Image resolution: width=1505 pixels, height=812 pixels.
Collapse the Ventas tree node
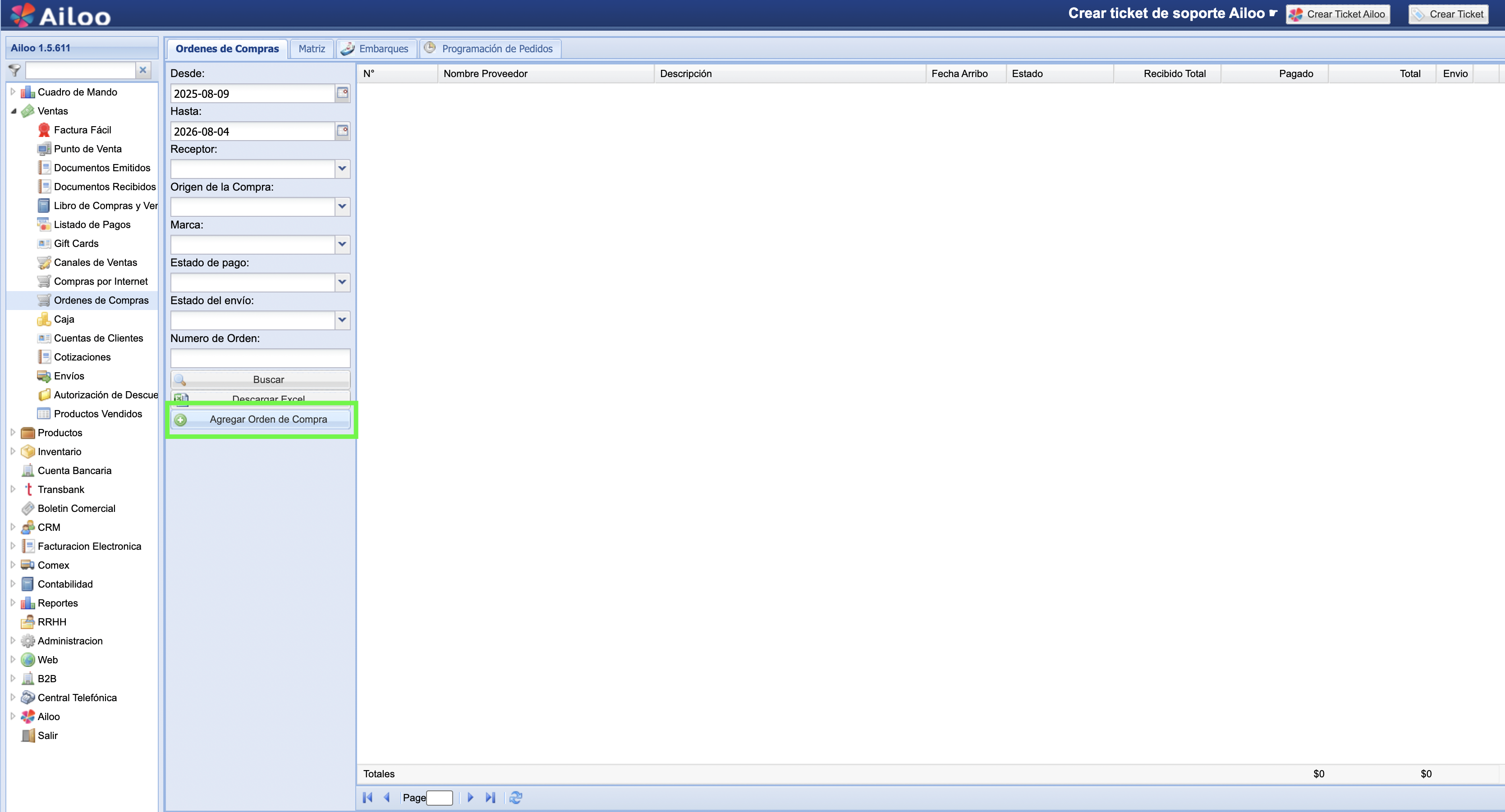[x=14, y=111]
